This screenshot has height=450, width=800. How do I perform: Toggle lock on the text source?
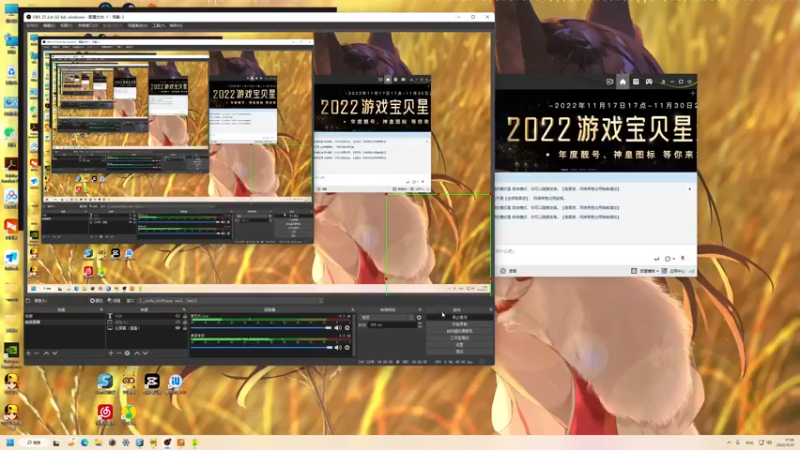coord(185,316)
